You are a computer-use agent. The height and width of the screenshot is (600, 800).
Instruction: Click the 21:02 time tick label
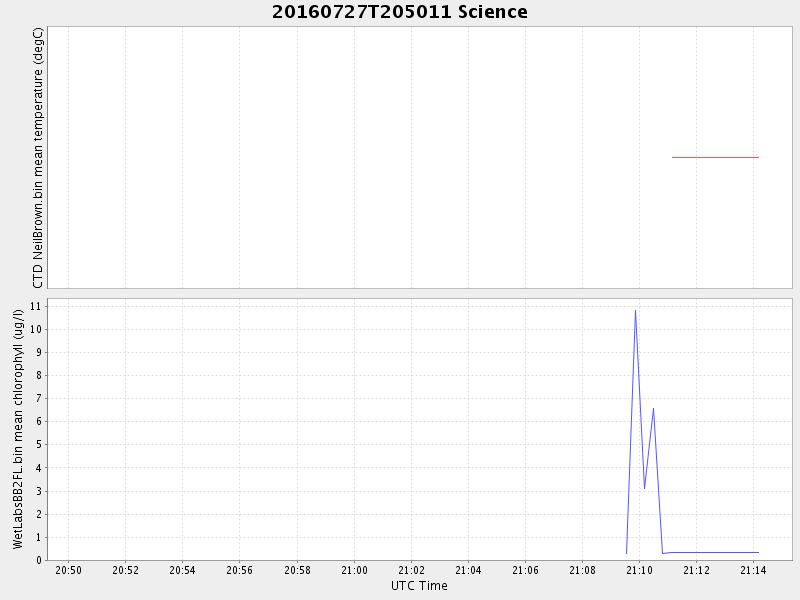pyautogui.click(x=411, y=570)
